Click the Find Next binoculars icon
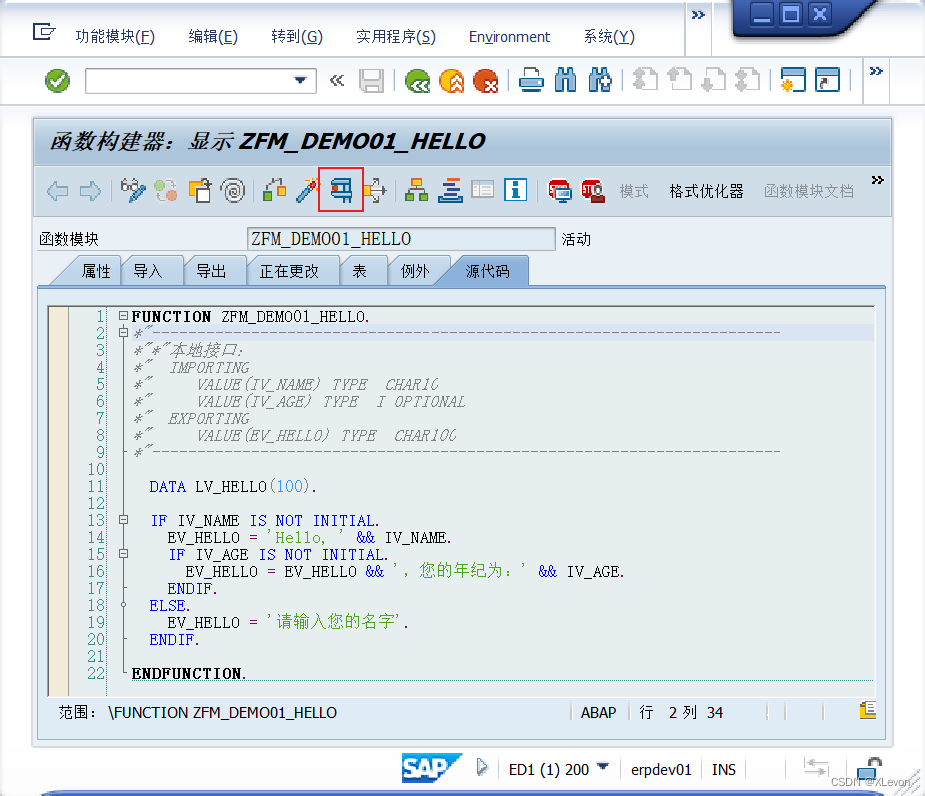Image resolution: width=925 pixels, height=796 pixels. 600,80
